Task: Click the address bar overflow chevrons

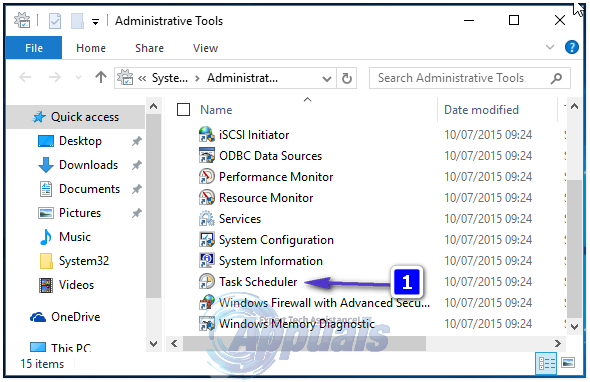Action: [x=142, y=78]
